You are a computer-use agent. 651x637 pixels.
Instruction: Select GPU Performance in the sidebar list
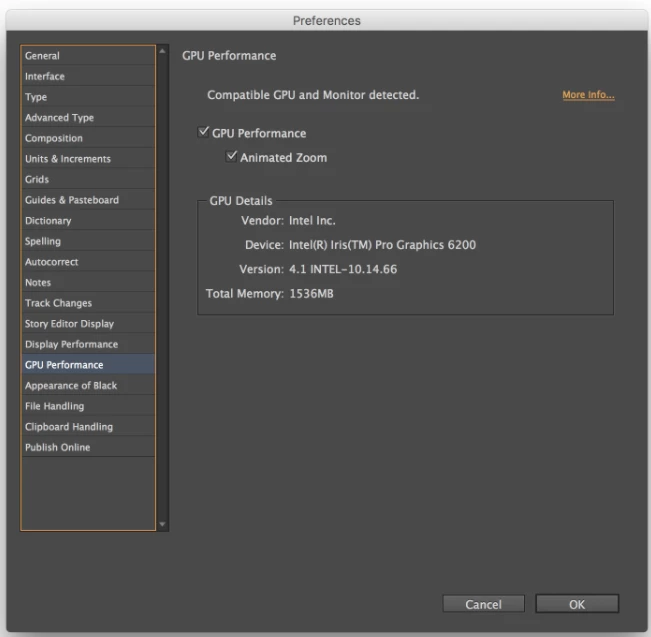[x=88, y=365]
